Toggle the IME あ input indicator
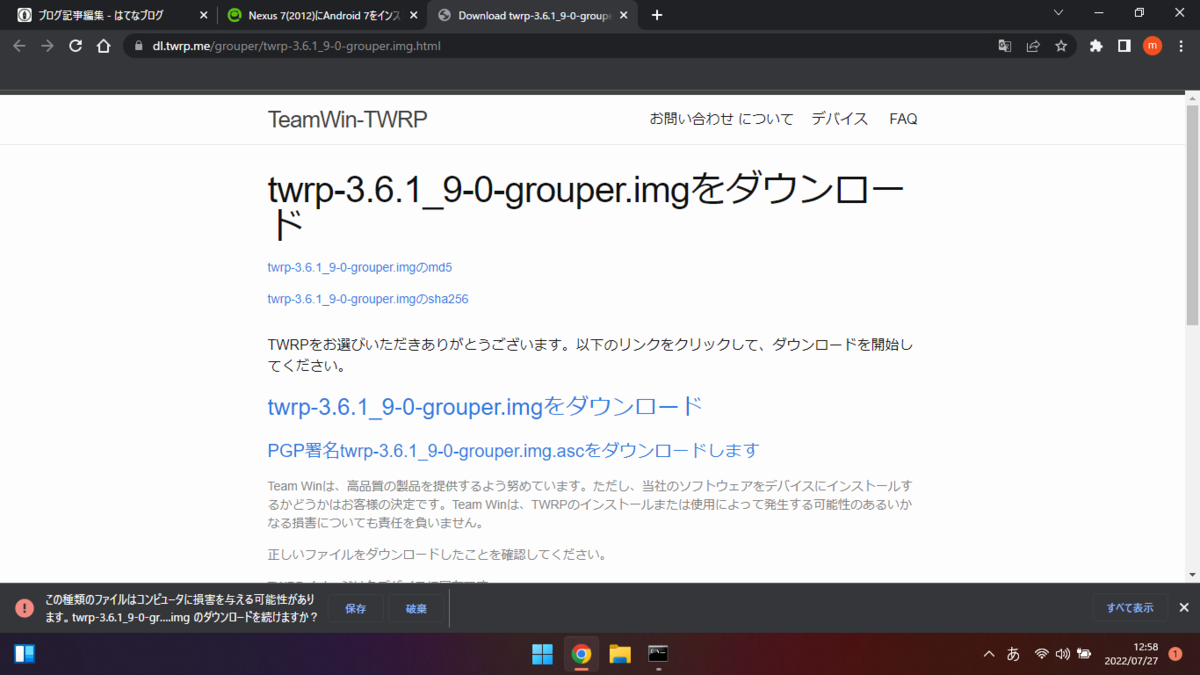The height and width of the screenshot is (675, 1200). point(1013,654)
